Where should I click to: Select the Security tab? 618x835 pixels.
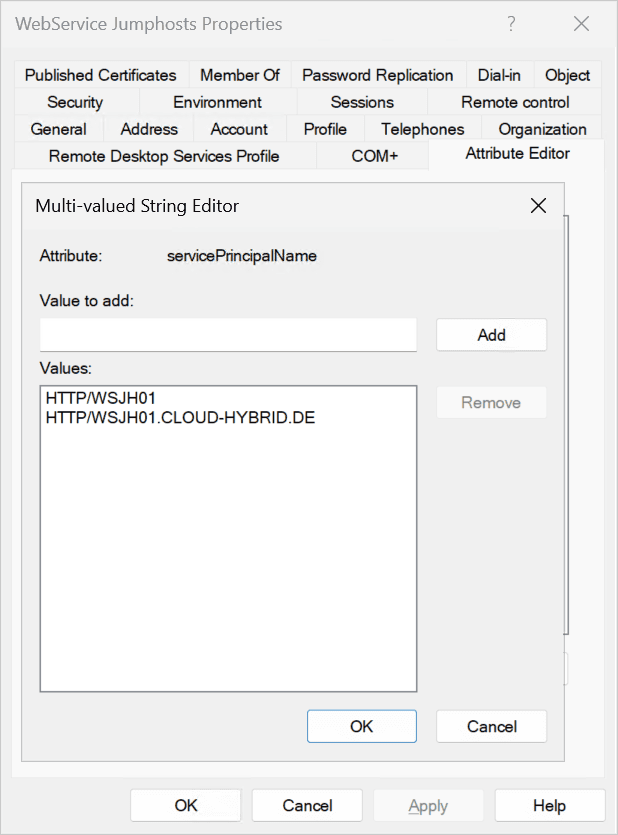click(75, 102)
